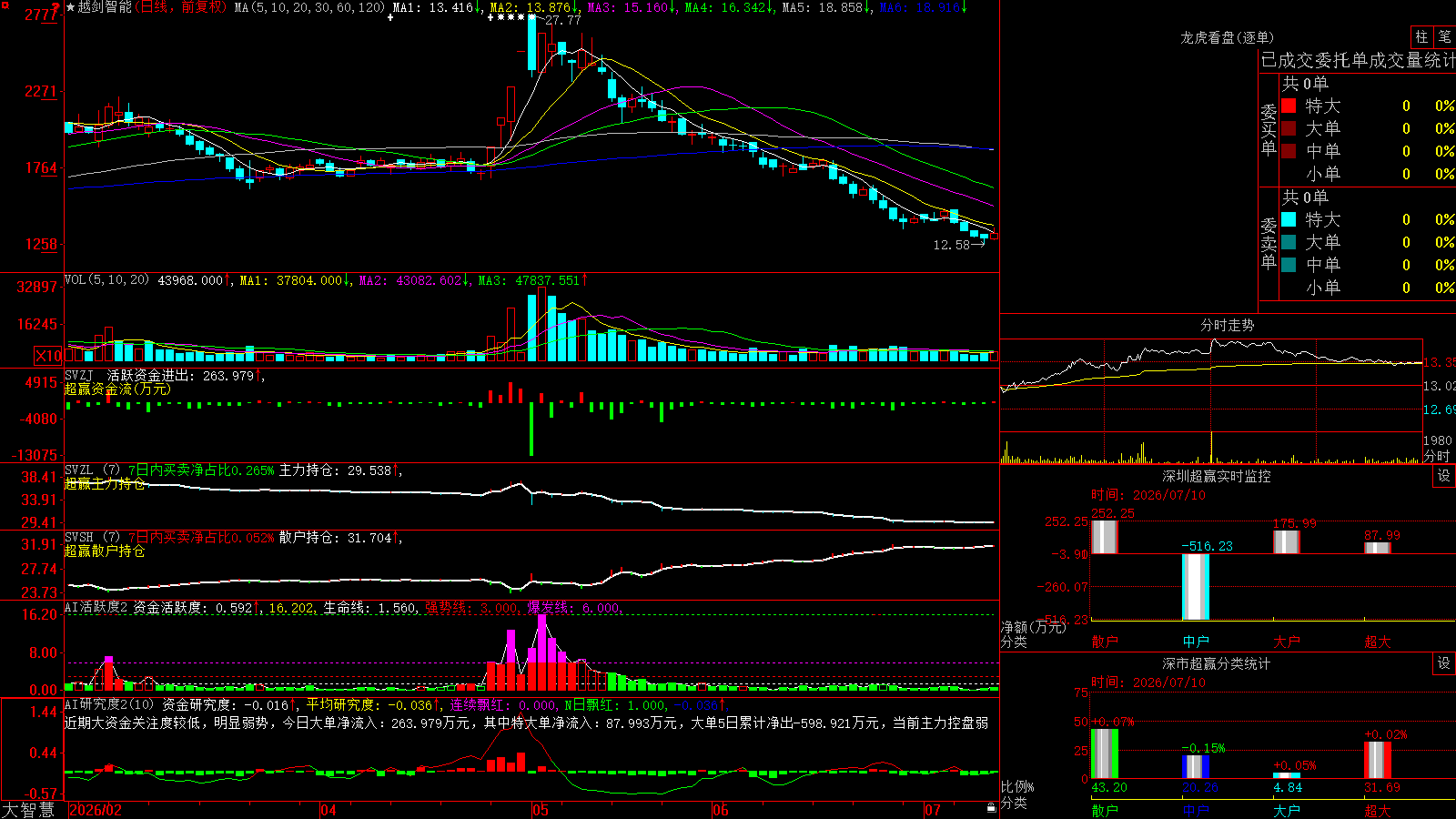The image size is (1456, 819).
Task: Click the 超大 bar labeled 87.99
Action: tap(1378, 548)
